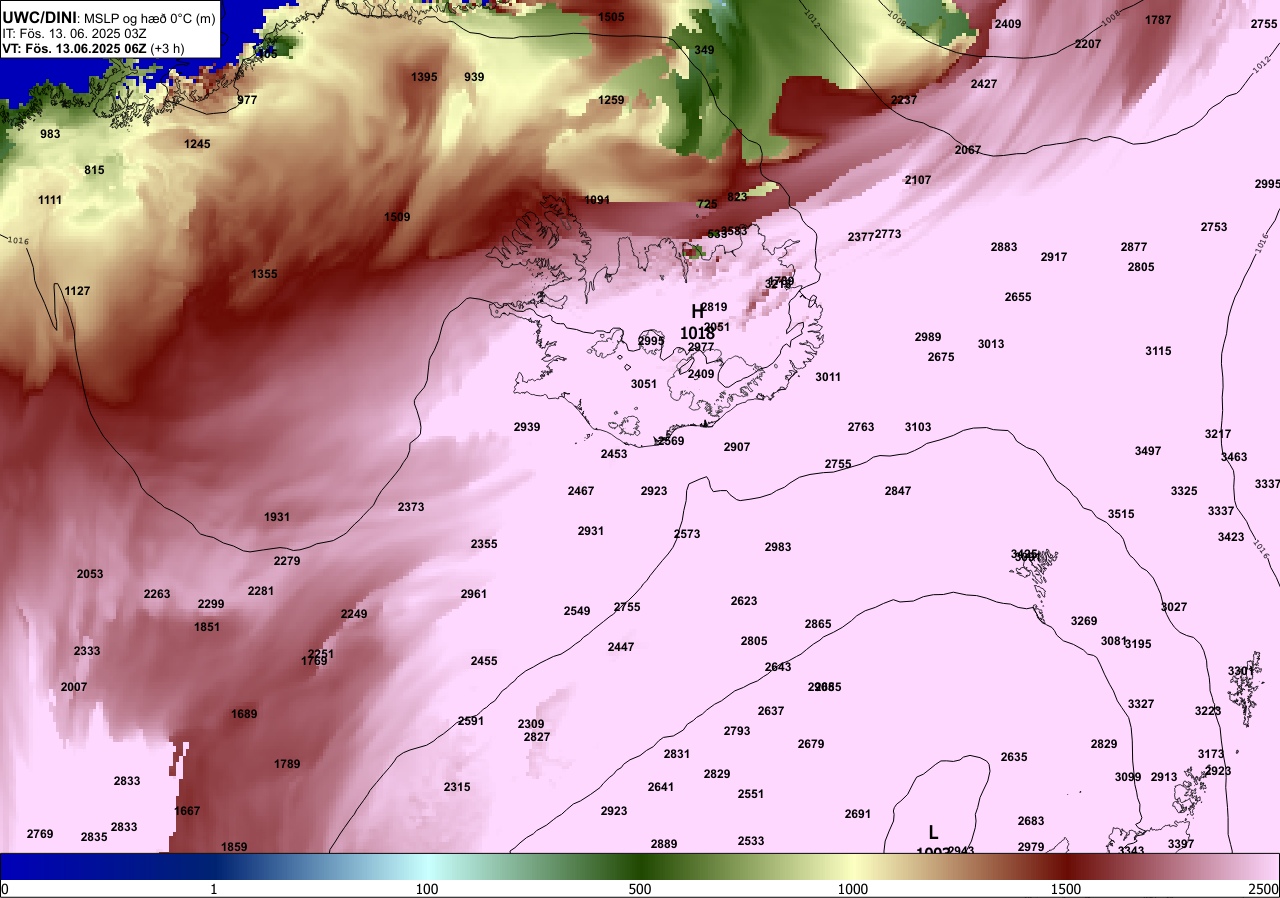Click the 815 height value
Image resolution: width=1280 pixels, height=898 pixels.
pos(94,170)
